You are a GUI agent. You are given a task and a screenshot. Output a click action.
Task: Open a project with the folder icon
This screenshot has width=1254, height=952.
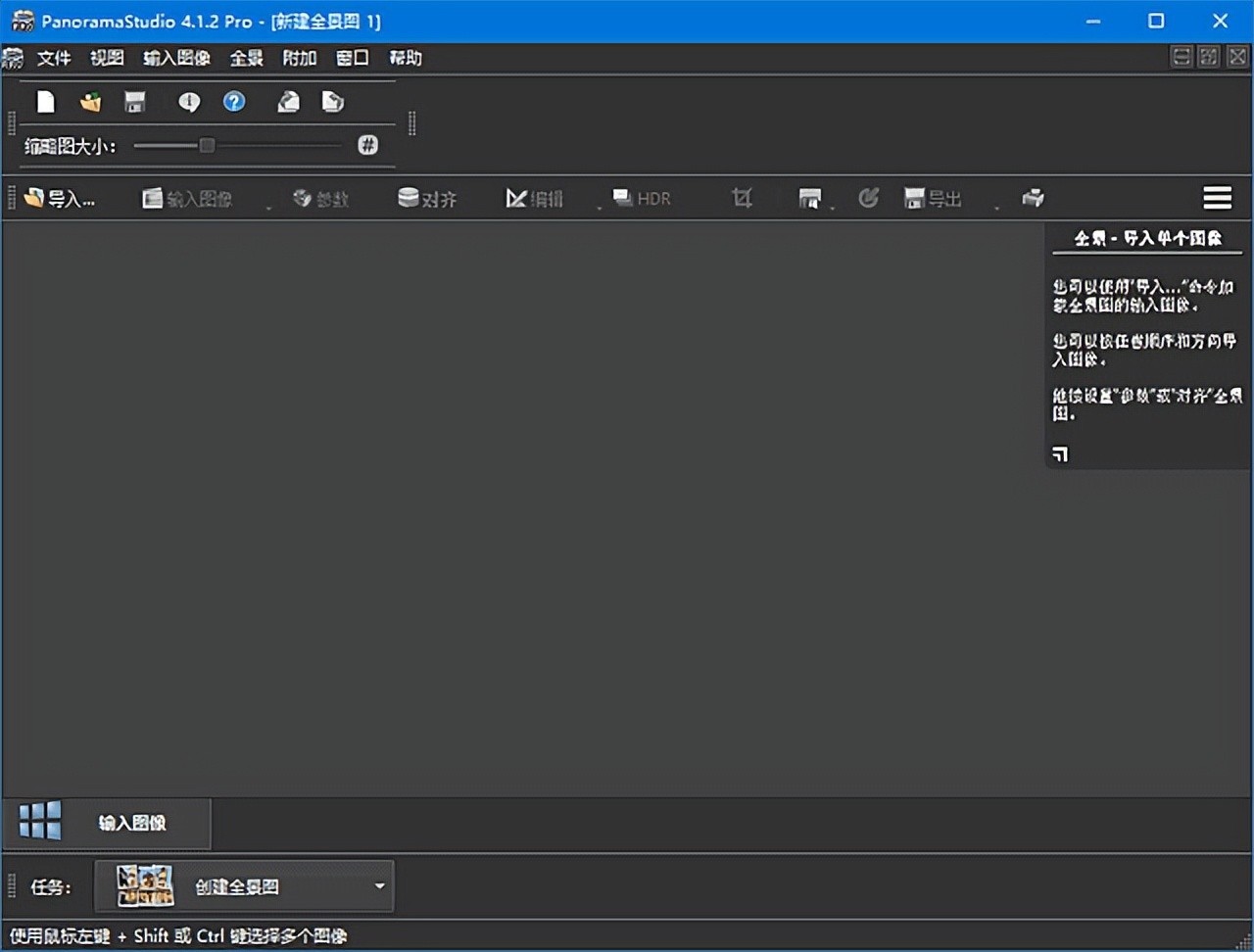pyautogui.click(x=90, y=102)
